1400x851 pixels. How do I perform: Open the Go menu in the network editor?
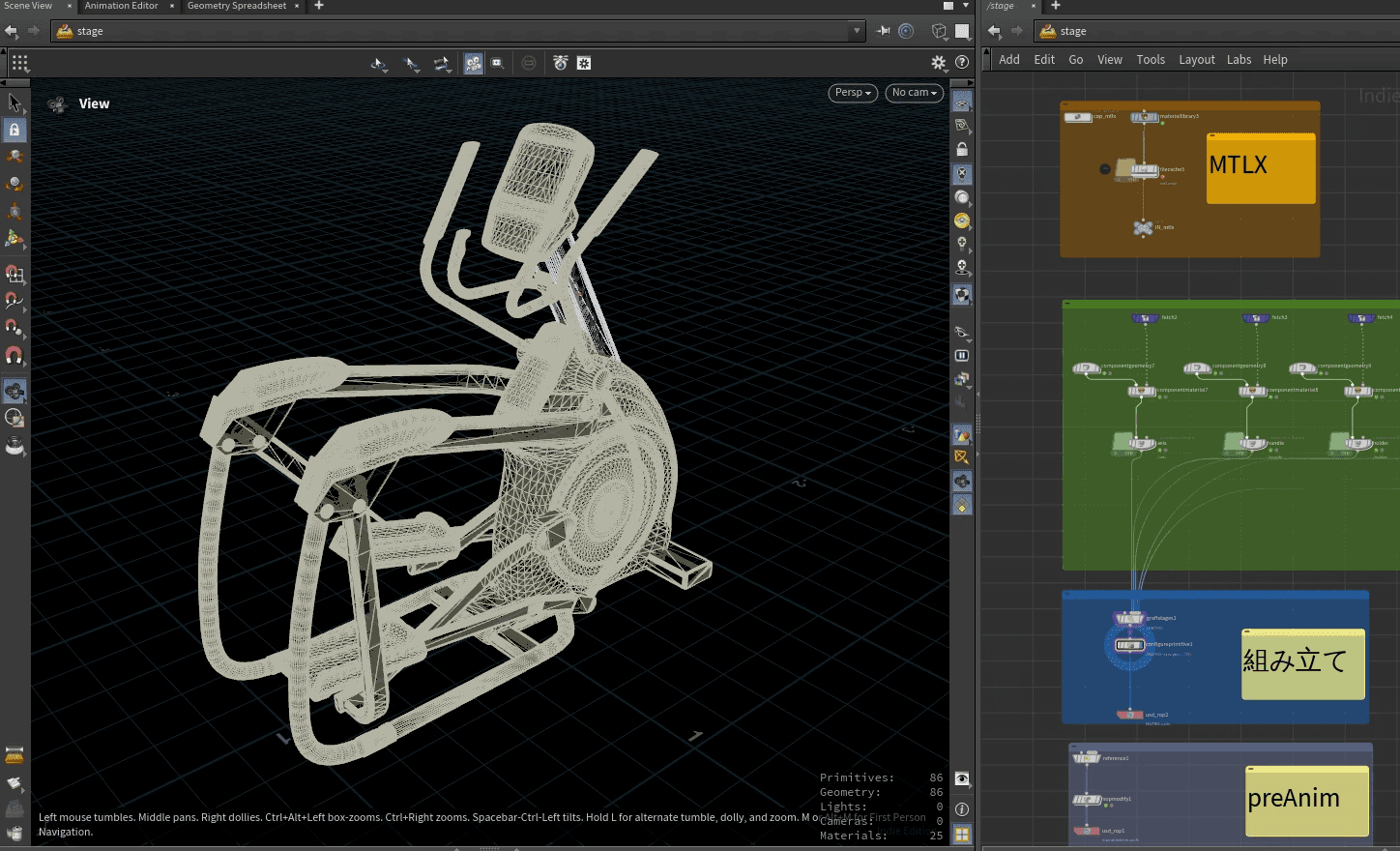point(1076,60)
